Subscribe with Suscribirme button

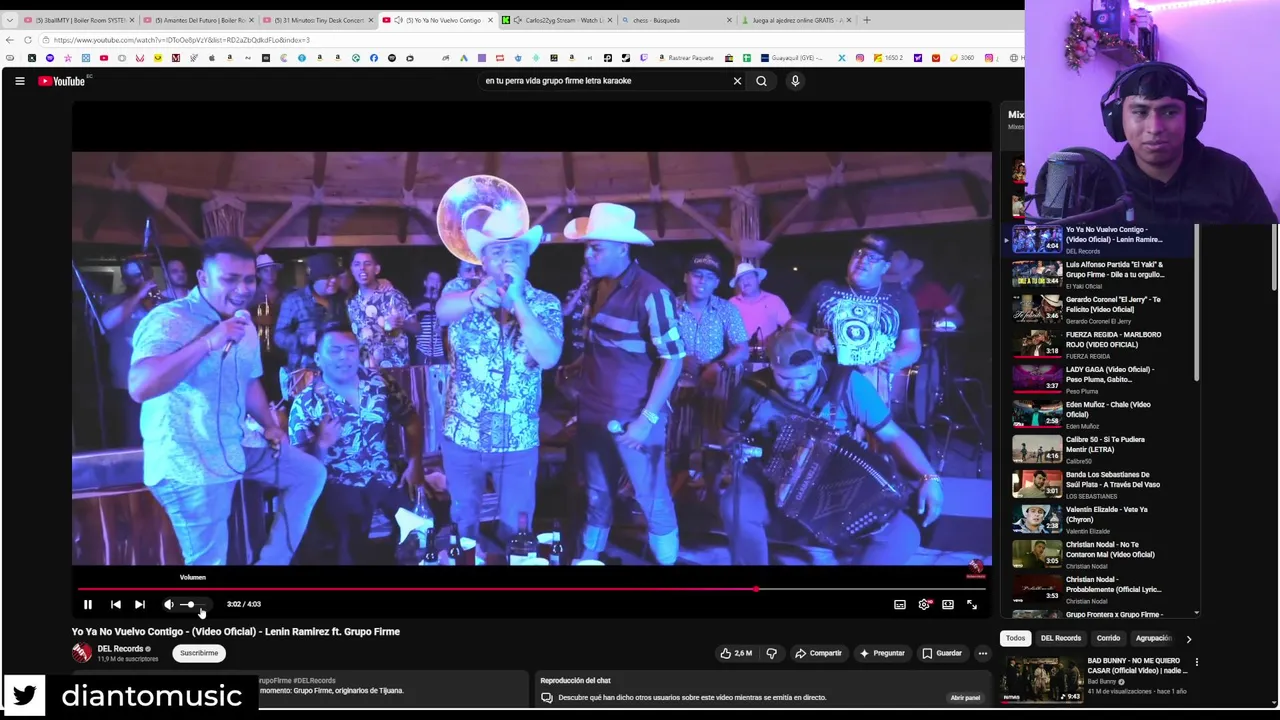click(x=199, y=653)
